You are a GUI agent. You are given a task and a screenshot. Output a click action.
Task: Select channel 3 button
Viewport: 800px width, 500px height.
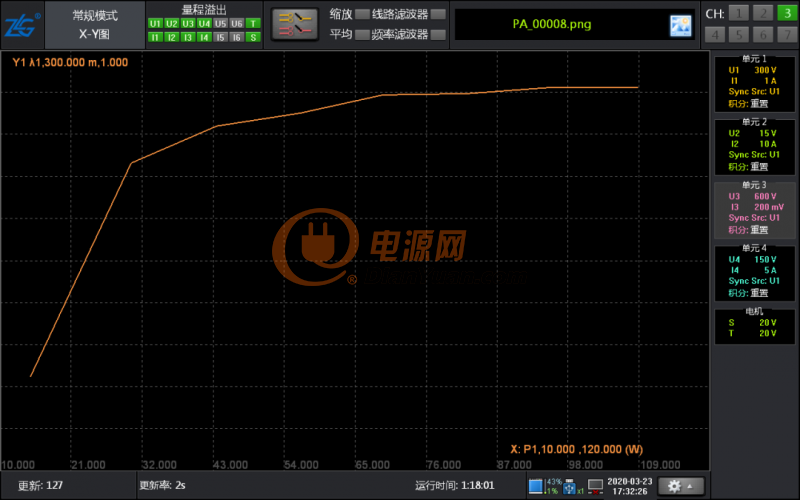[785, 13]
